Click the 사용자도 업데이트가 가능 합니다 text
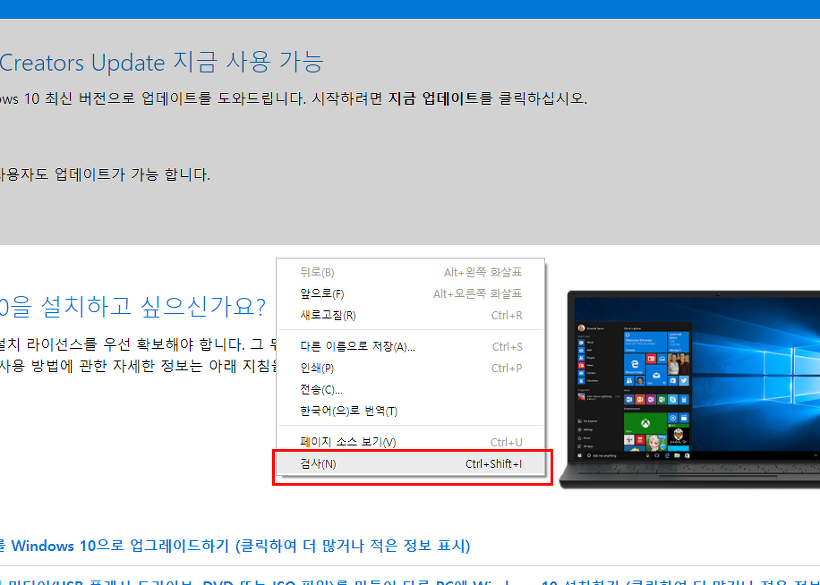This screenshot has height=585, width=820. (x=105, y=175)
